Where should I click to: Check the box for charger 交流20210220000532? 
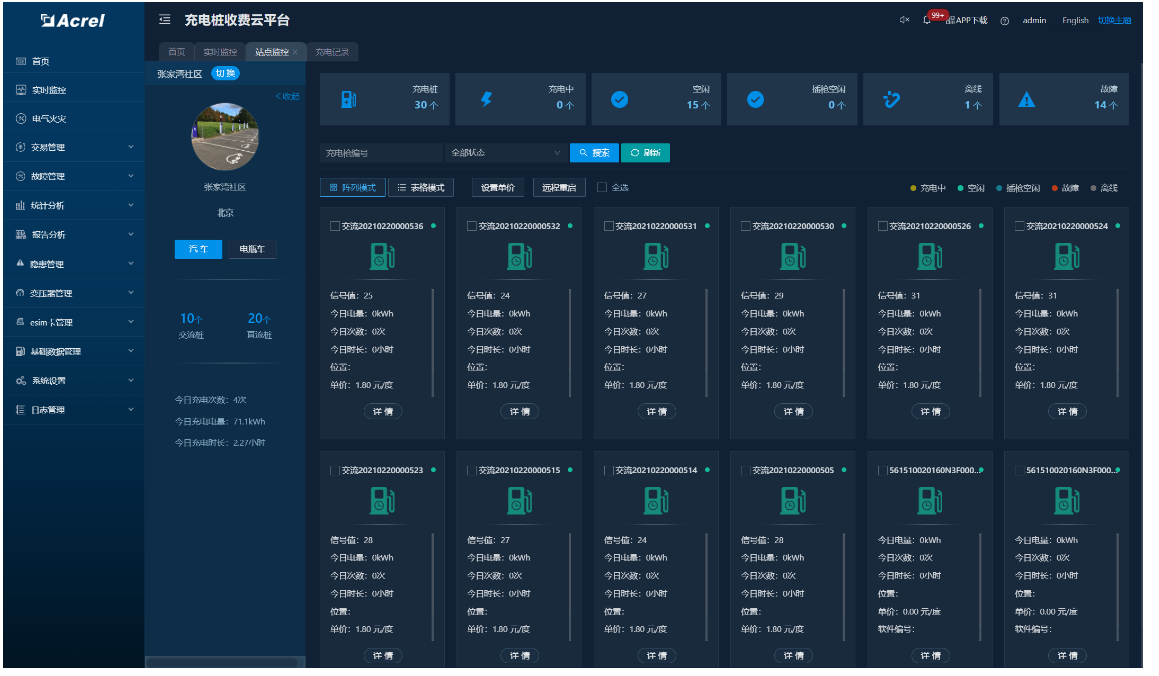[472, 226]
